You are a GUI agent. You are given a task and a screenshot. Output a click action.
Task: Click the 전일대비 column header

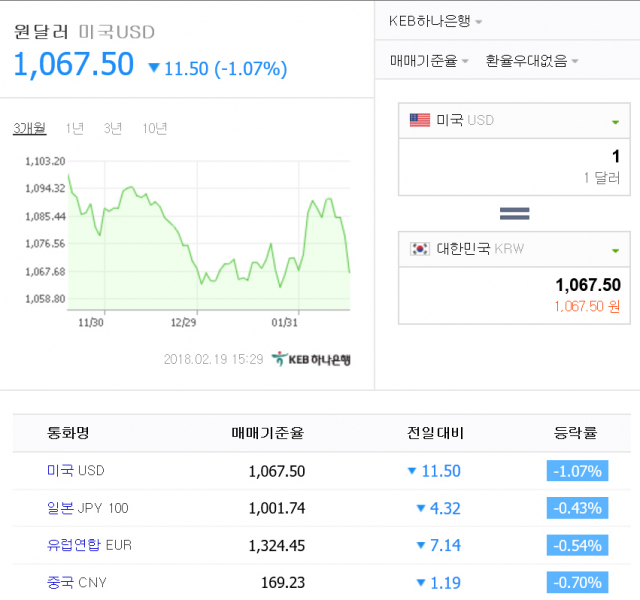(x=436, y=433)
